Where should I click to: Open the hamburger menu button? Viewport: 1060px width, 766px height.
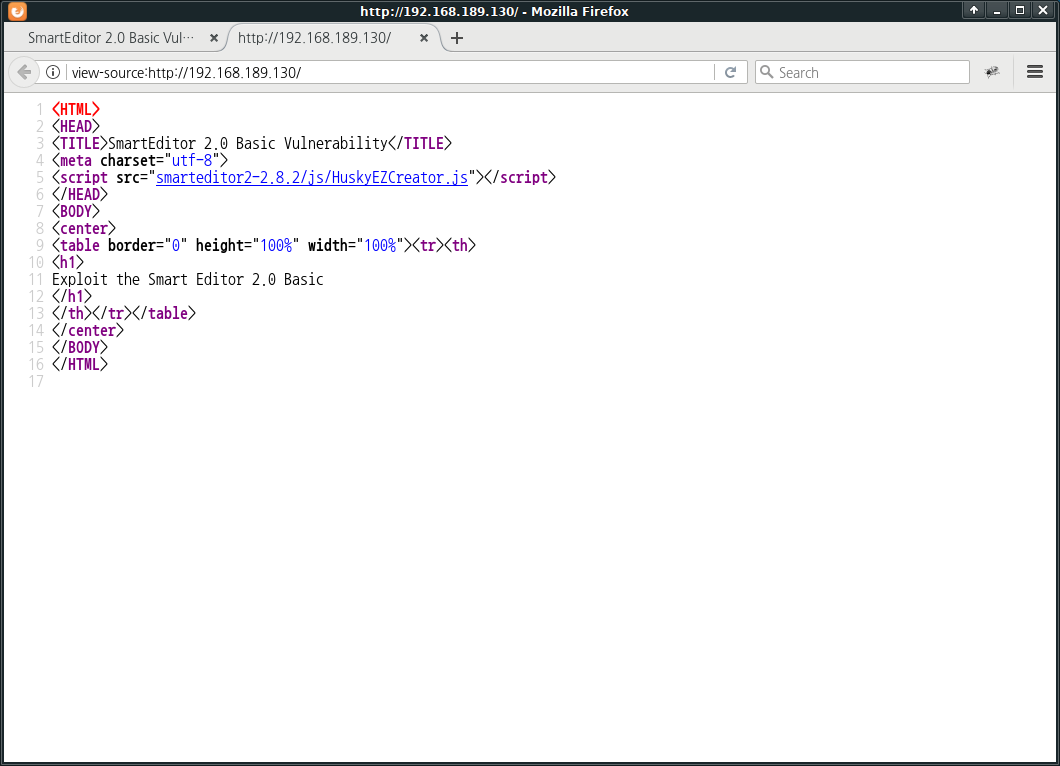(1035, 72)
